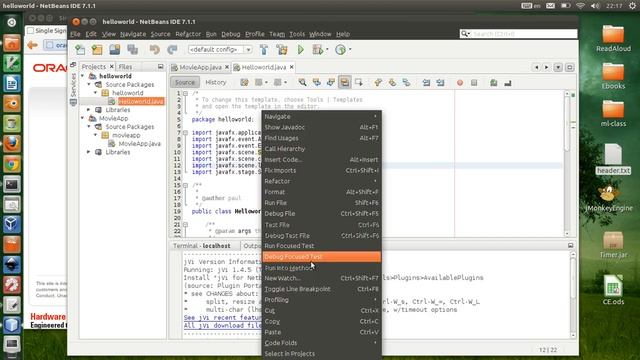The height and width of the screenshot is (360, 640).
Task: Click the Redo toolbar icon
Action: 172,50
